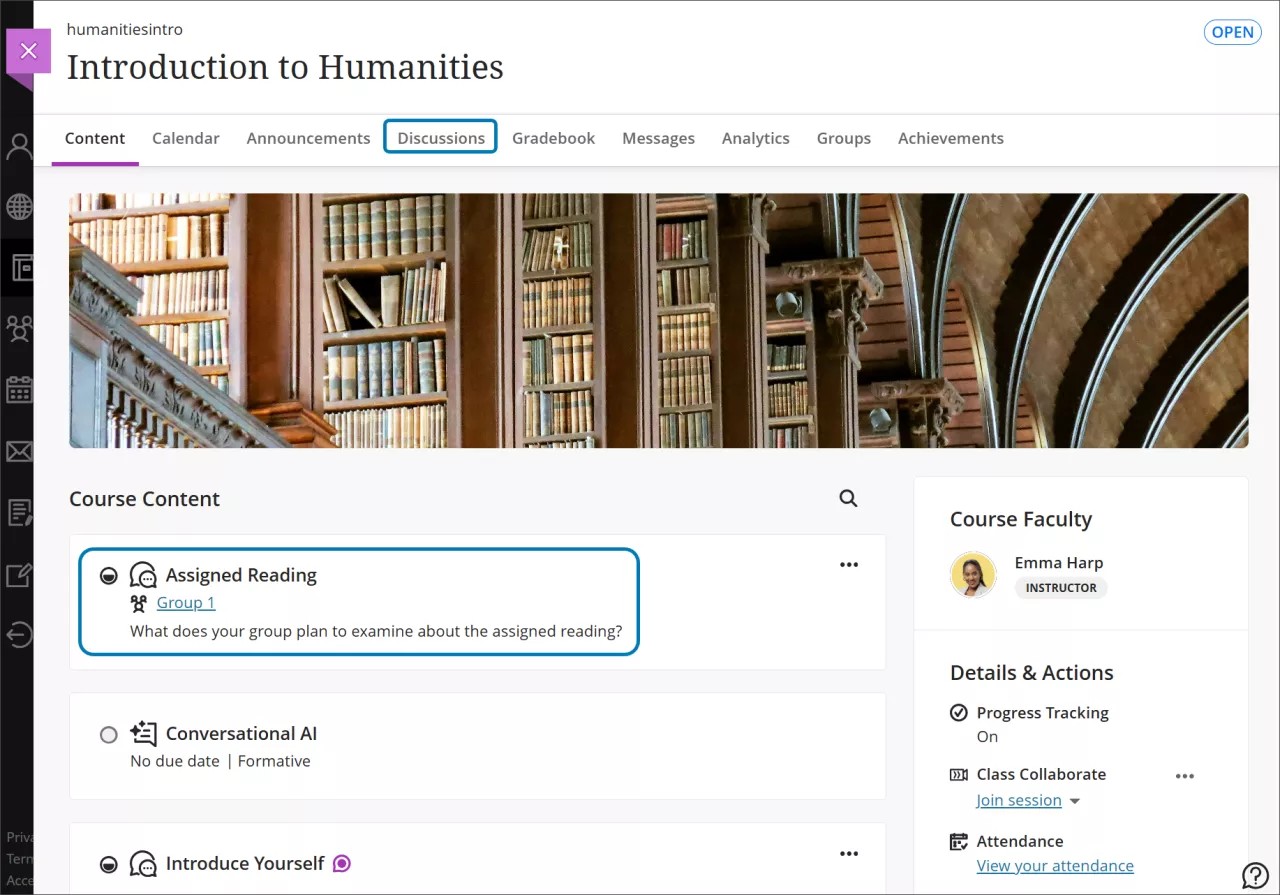The height and width of the screenshot is (895, 1280).
Task: Open View your attendance link
Action: click(x=1055, y=865)
